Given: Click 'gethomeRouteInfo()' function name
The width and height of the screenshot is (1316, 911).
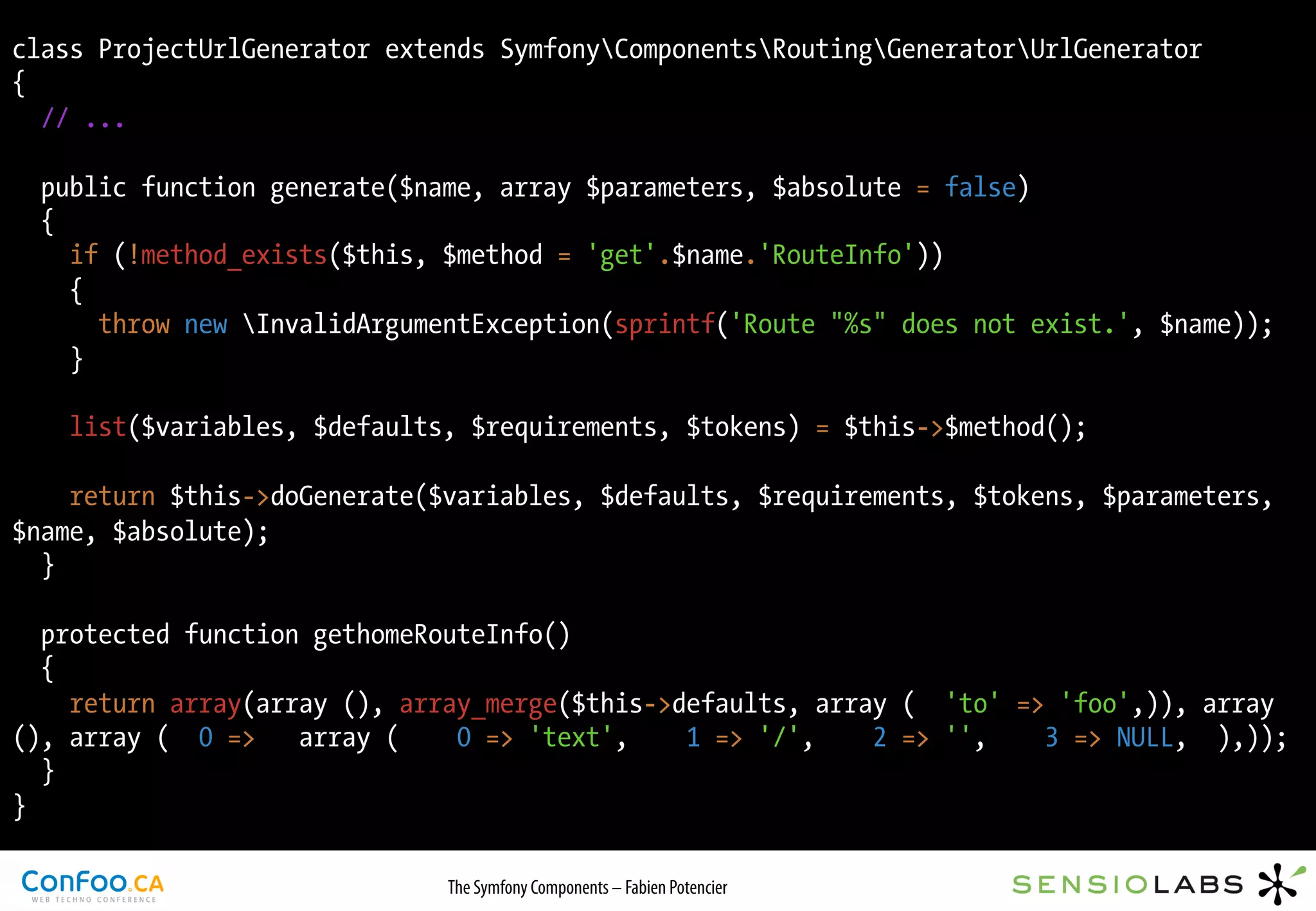Looking at the screenshot, I should (441, 635).
